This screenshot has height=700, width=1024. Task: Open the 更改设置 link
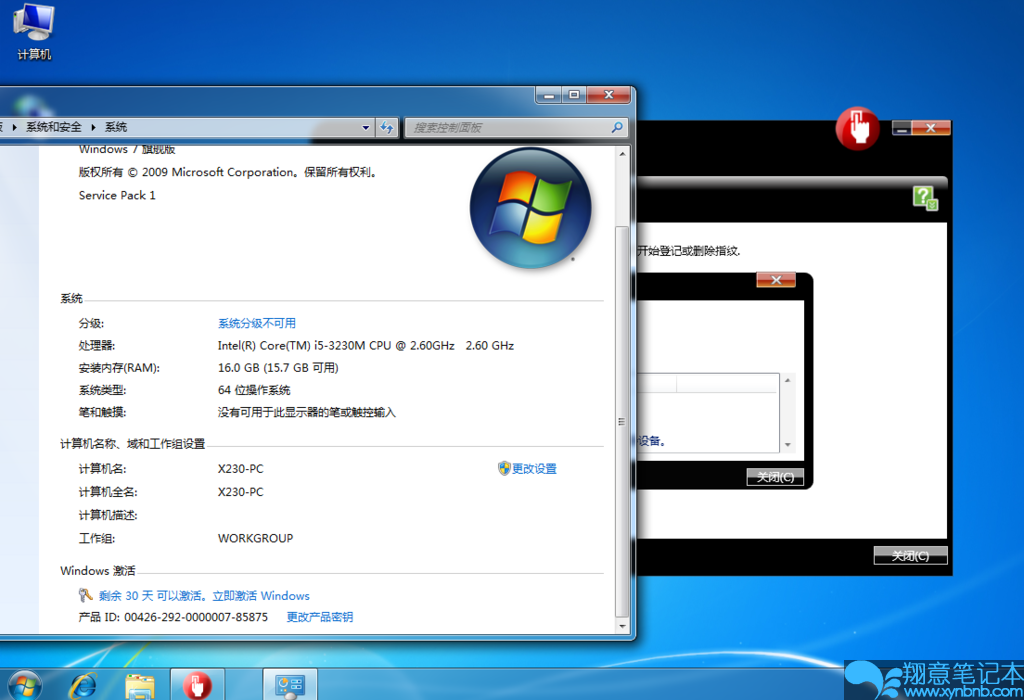[534, 468]
